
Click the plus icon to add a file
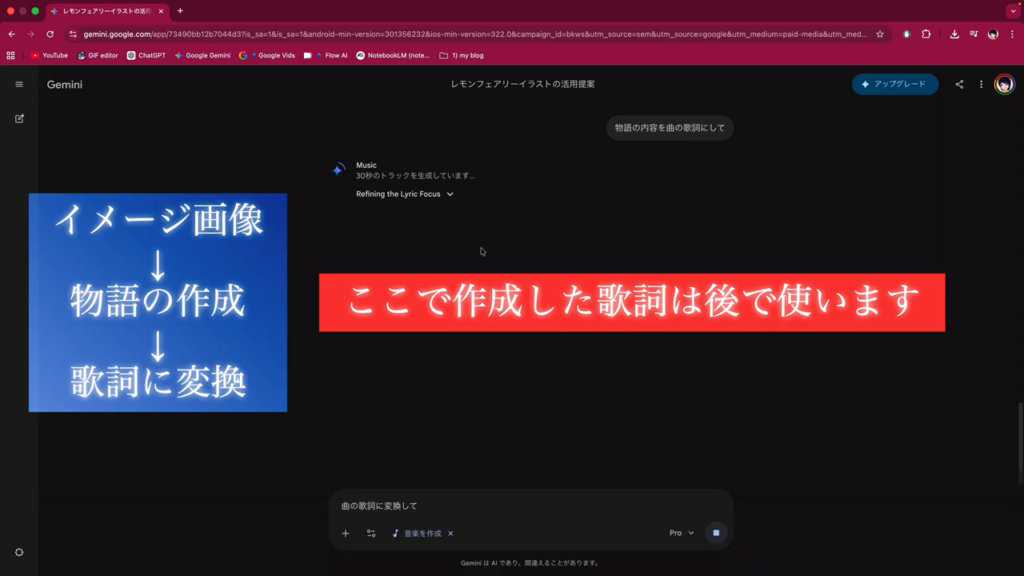346,533
